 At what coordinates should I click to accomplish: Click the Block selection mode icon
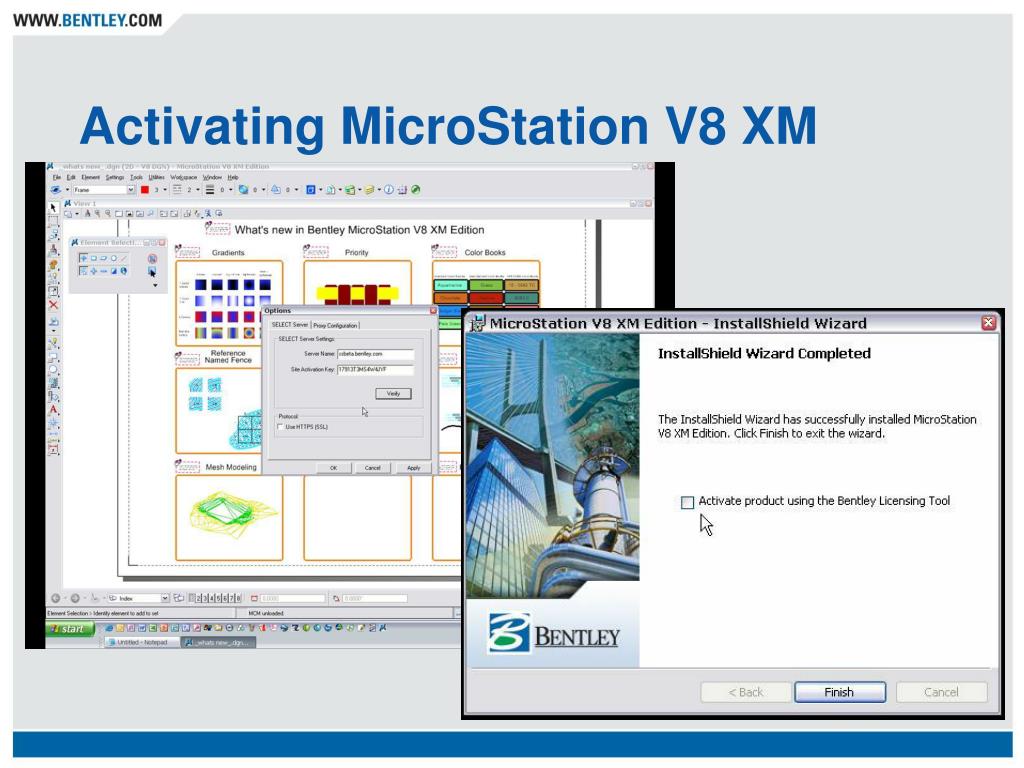pos(93,258)
